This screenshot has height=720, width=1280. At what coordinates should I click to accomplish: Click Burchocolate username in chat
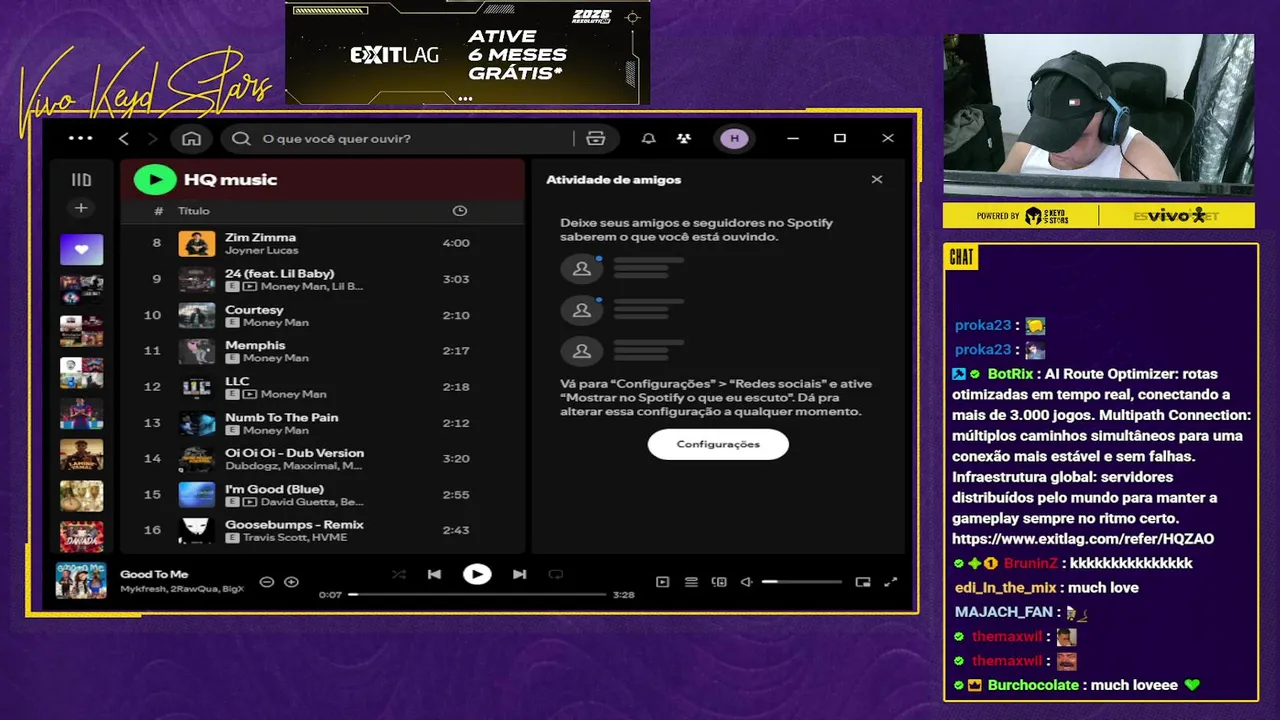pyautogui.click(x=1033, y=685)
